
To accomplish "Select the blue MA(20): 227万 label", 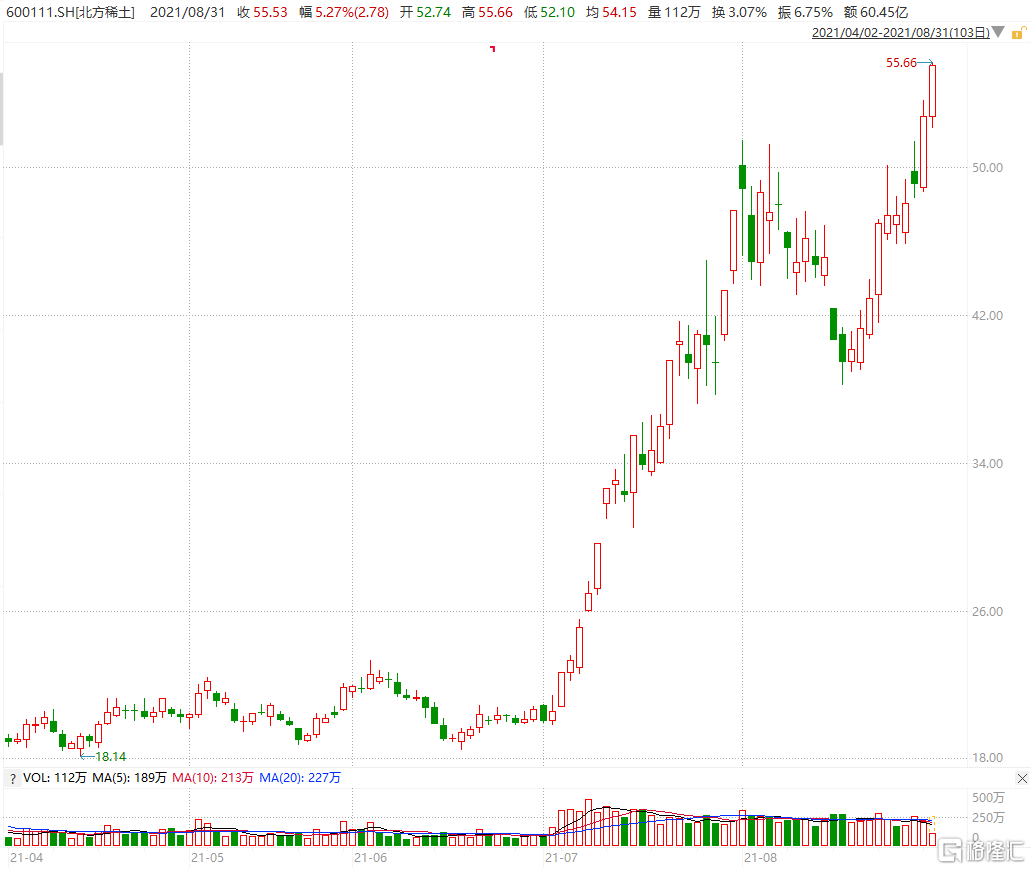I will pyautogui.click(x=300, y=778).
